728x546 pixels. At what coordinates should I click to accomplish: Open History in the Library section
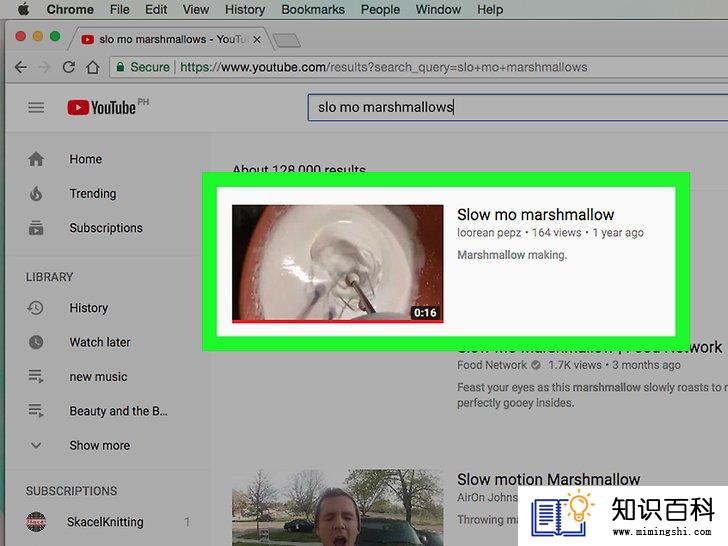(x=89, y=308)
